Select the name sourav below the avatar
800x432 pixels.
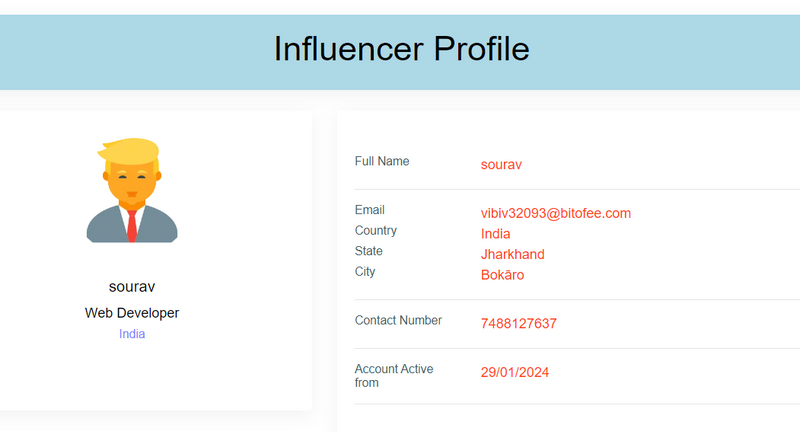click(x=132, y=287)
